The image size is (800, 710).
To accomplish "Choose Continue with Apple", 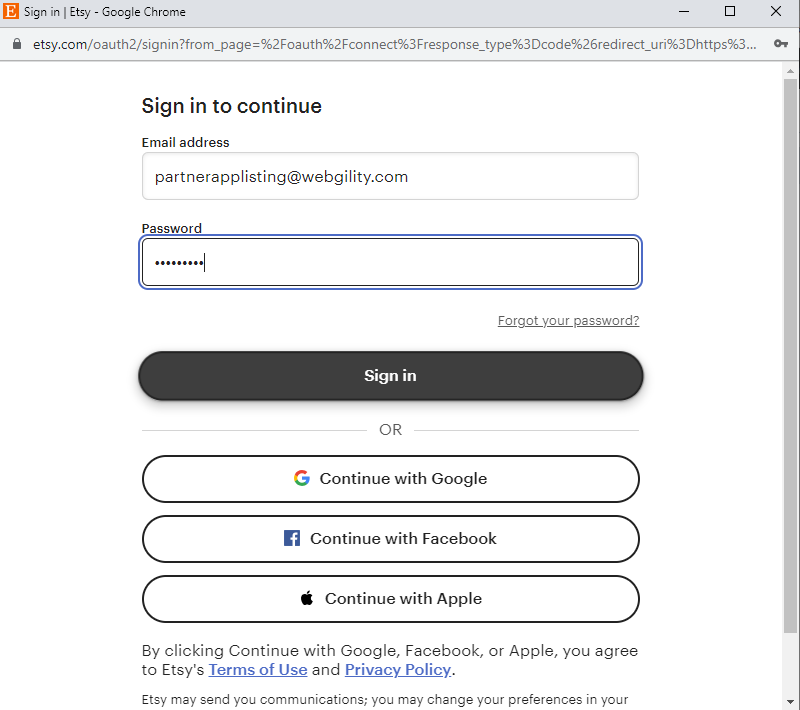I will [390, 599].
